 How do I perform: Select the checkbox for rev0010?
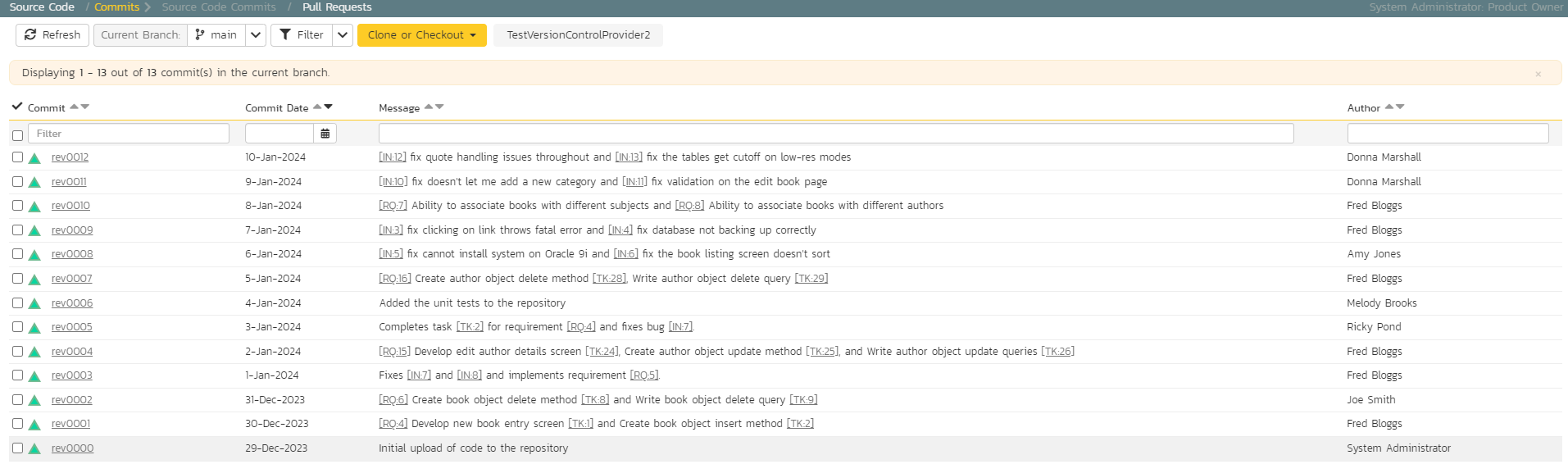point(17,206)
